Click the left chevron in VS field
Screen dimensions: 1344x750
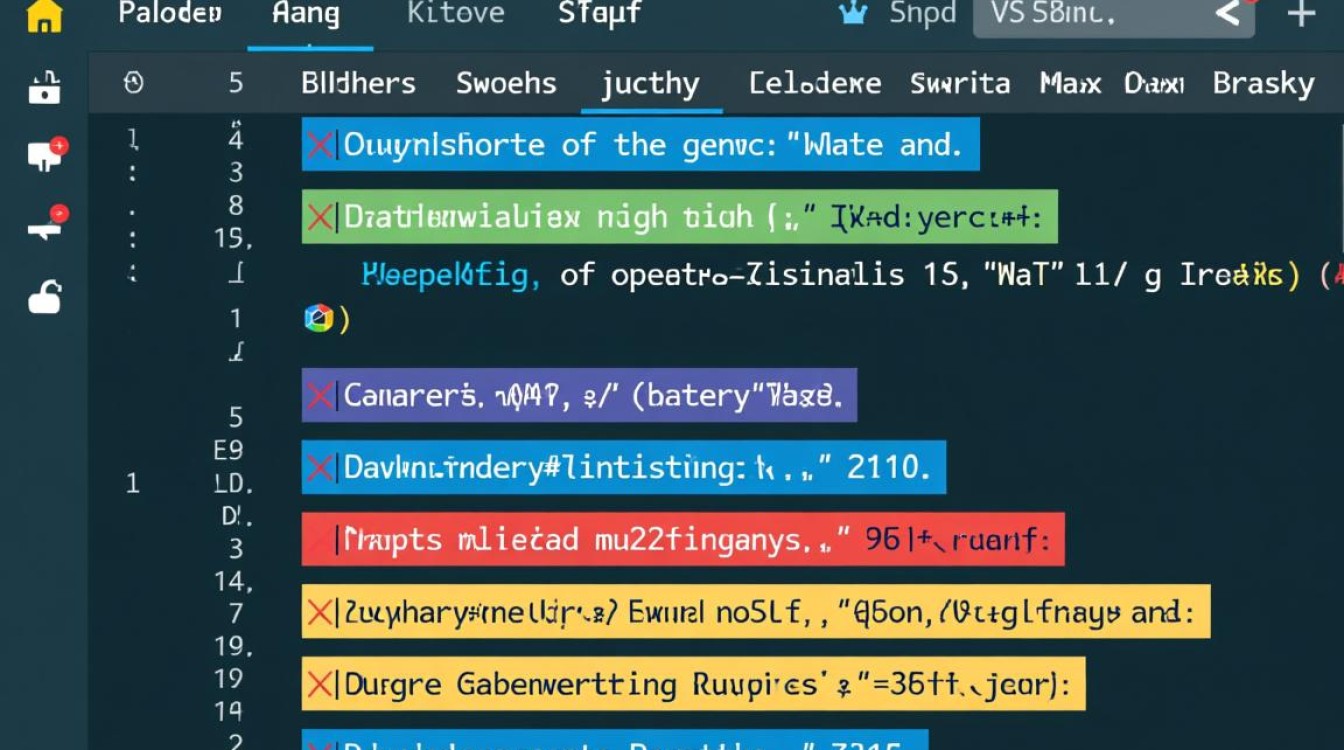[1226, 14]
